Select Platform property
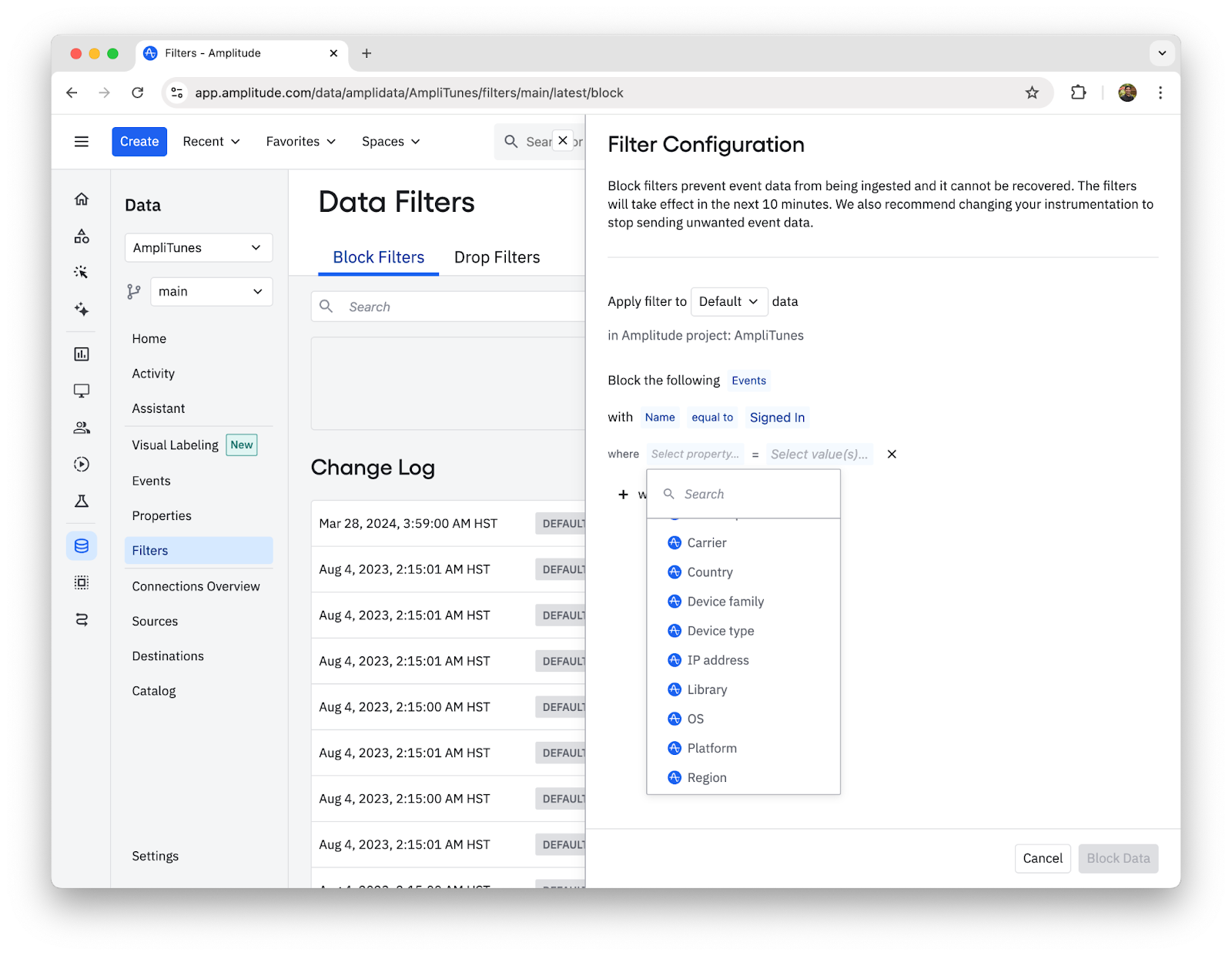This screenshot has width=1232, height=956. tap(744, 748)
